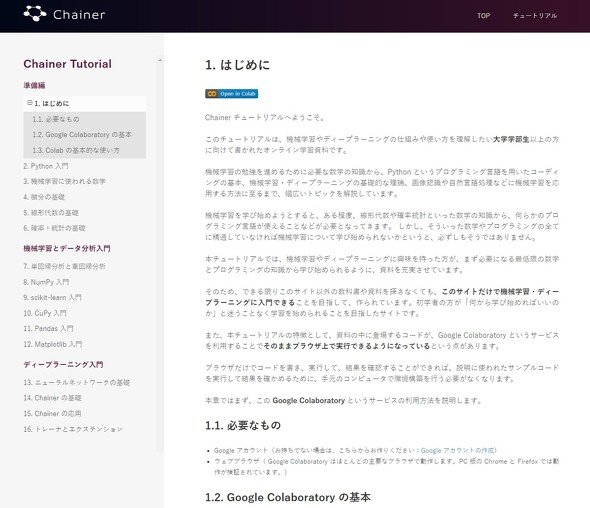This screenshot has height=508, width=590.
Task: Click the Open in Colab badge
Action: click(231, 94)
